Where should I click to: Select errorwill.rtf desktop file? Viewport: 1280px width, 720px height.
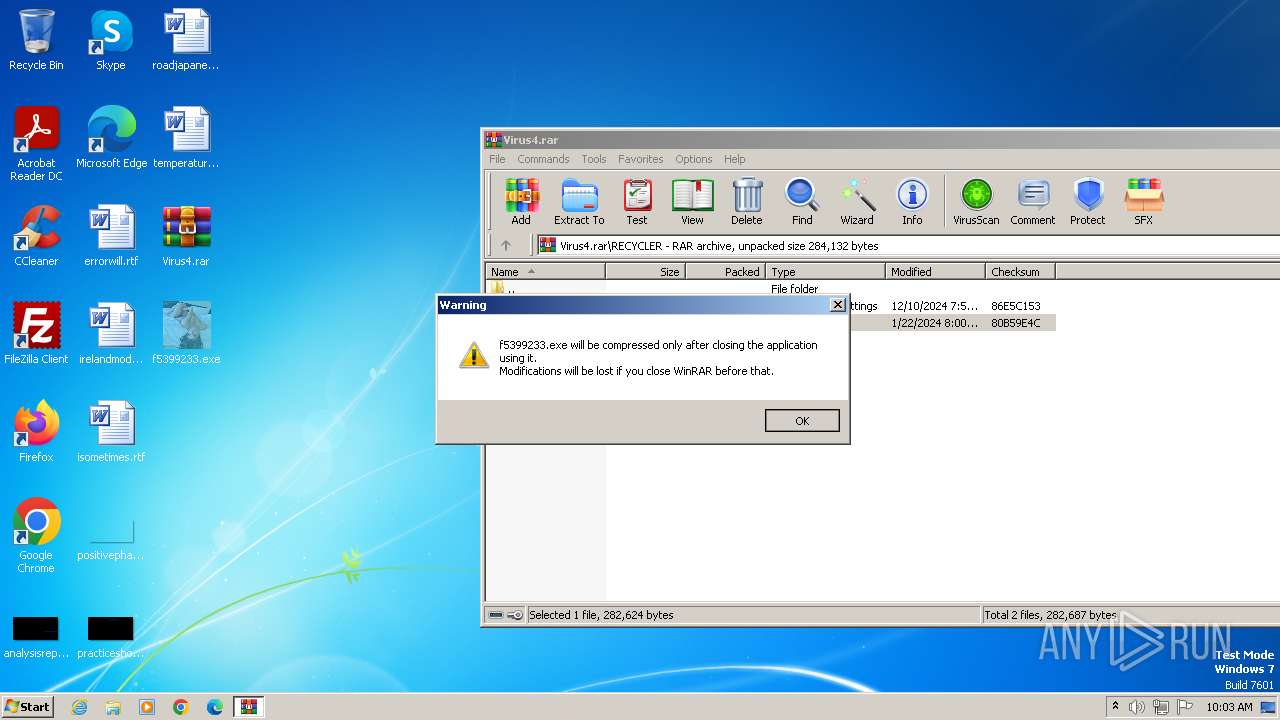coord(111,236)
